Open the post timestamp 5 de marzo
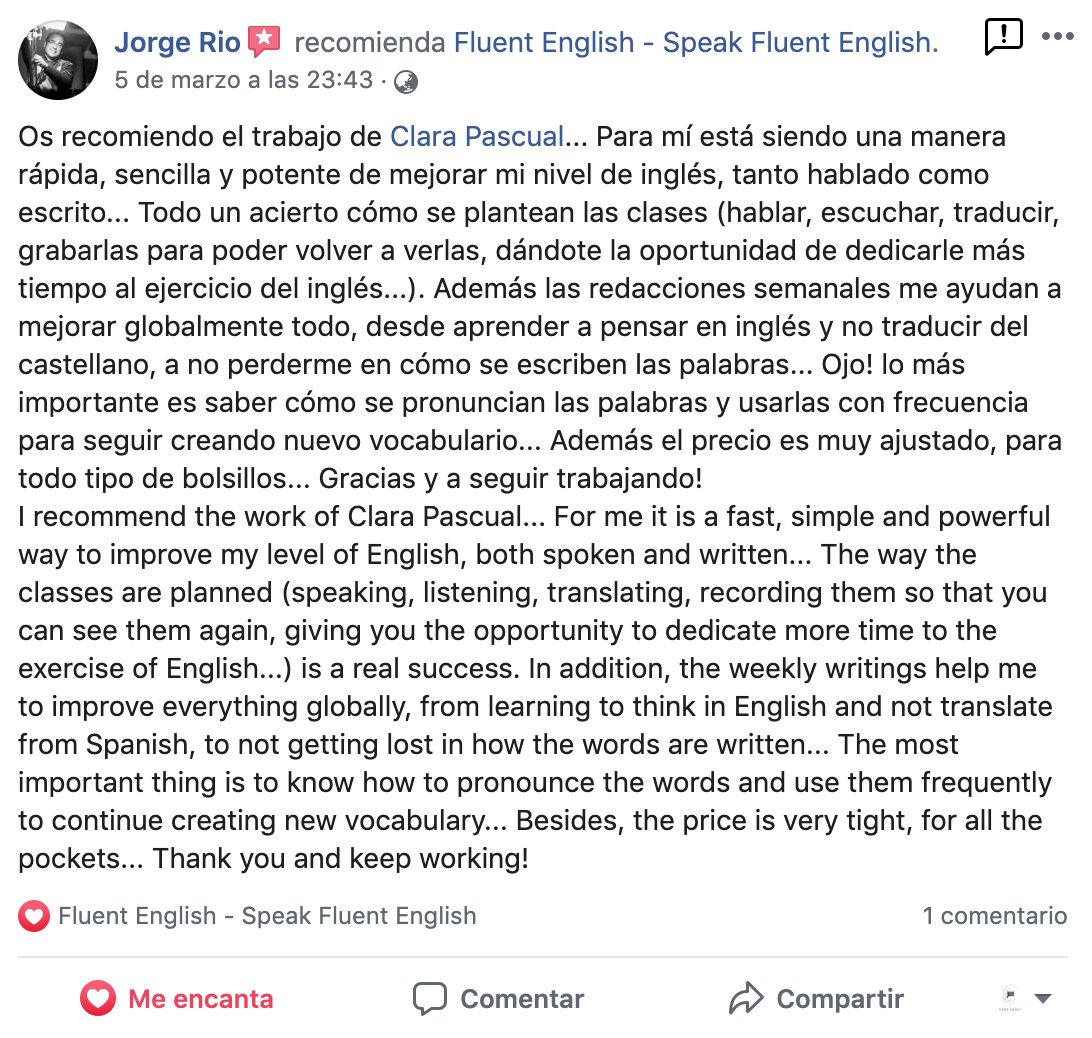This screenshot has width=1092, height=1038. tap(244, 80)
